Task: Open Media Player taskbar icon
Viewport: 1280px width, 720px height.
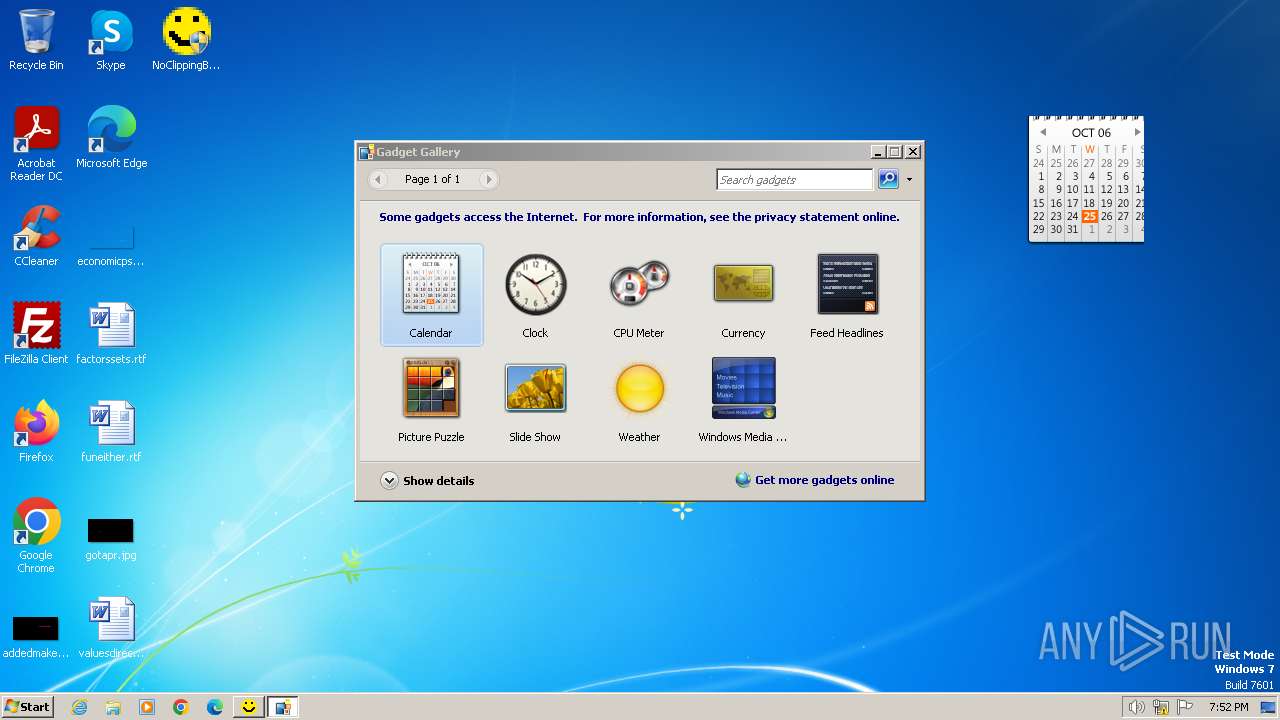Action: pos(147,707)
